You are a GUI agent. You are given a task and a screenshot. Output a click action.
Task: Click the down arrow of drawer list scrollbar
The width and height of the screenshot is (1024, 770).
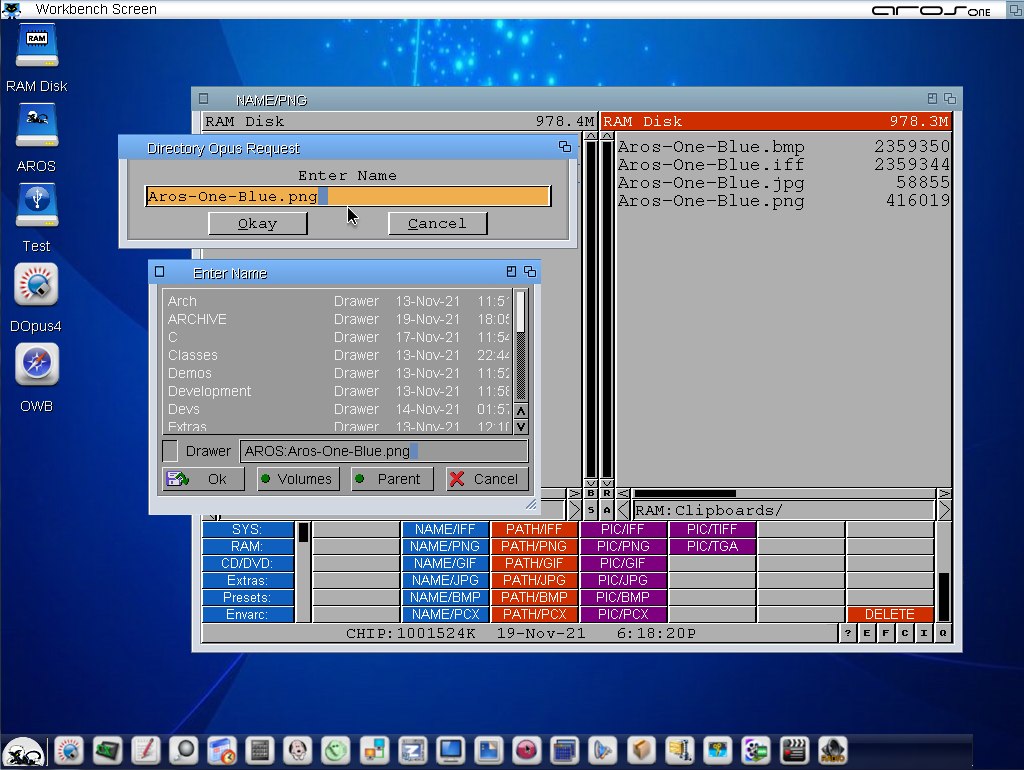tap(521, 427)
